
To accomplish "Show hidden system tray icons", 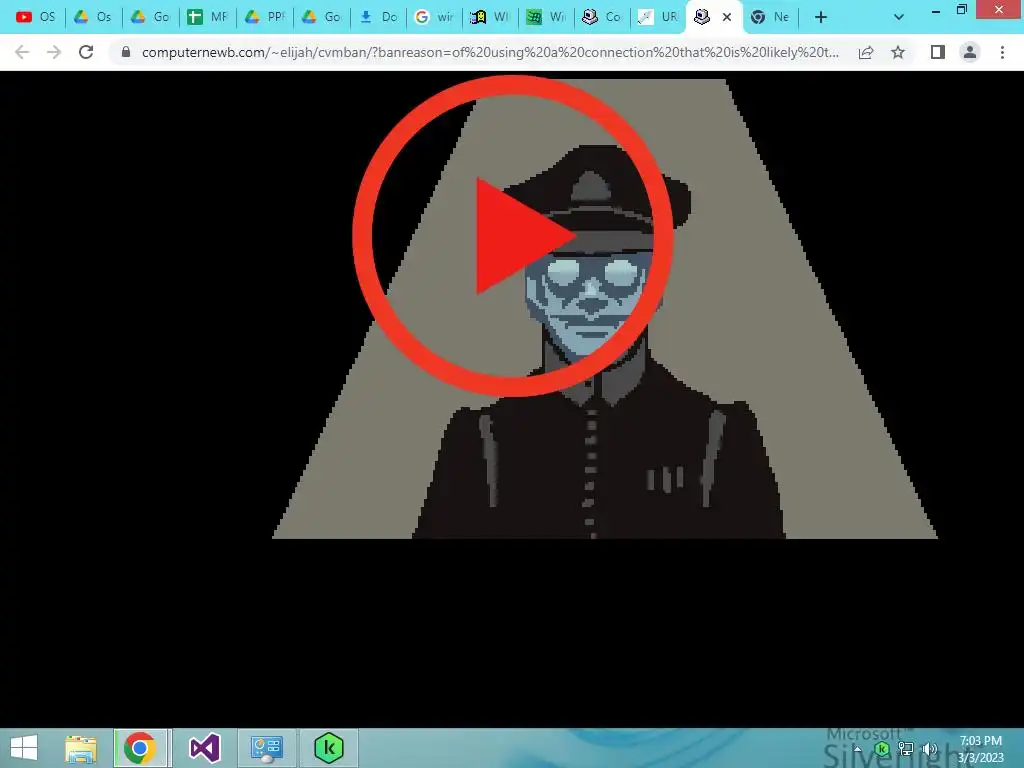I will pyautogui.click(x=857, y=749).
